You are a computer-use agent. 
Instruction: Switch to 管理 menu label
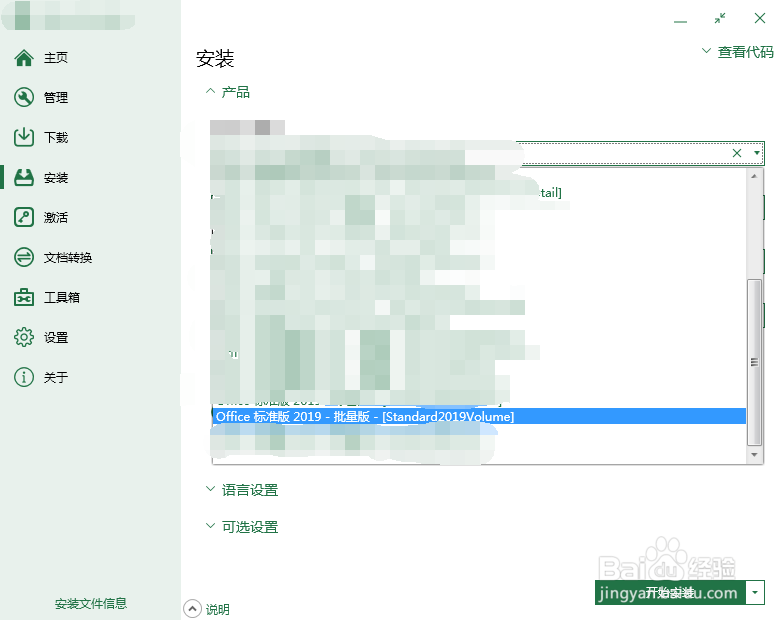point(56,98)
